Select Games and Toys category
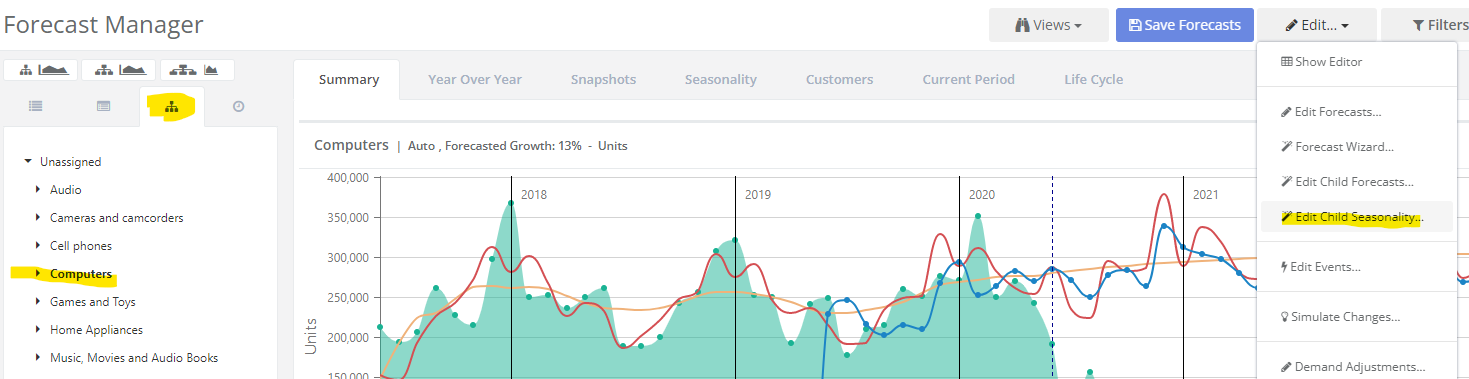The height and width of the screenshot is (379, 1469). (x=93, y=301)
